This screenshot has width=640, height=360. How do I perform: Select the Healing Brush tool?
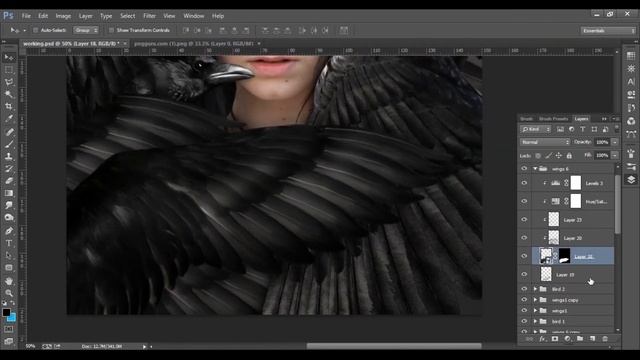[x=9, y=132]
